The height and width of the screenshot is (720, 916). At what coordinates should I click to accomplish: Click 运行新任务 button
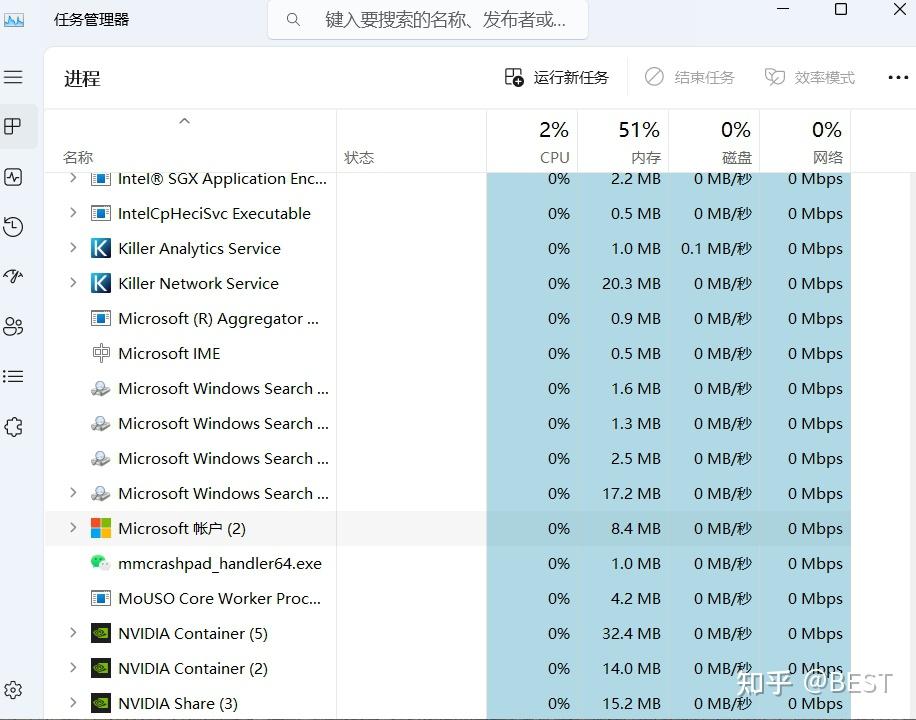click(557, 77)
